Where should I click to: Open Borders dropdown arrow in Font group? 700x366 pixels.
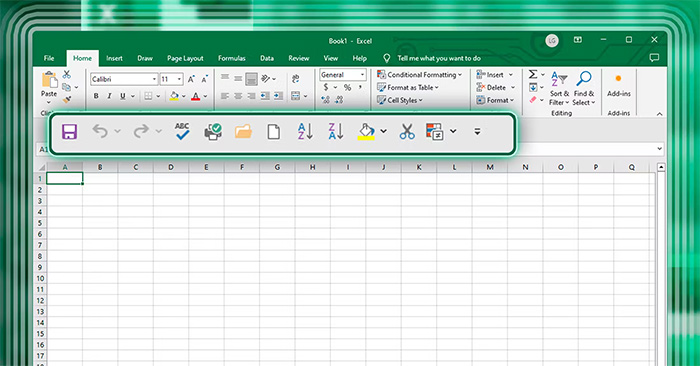158,96
